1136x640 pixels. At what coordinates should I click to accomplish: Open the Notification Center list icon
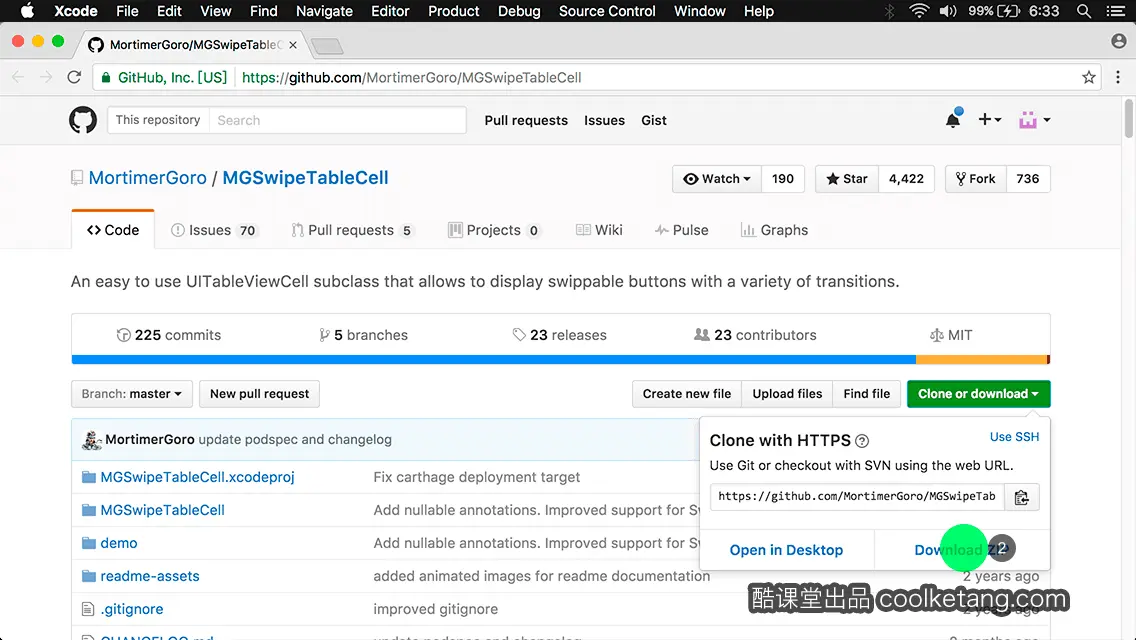pyautogui.click(x=1116, y=11)
